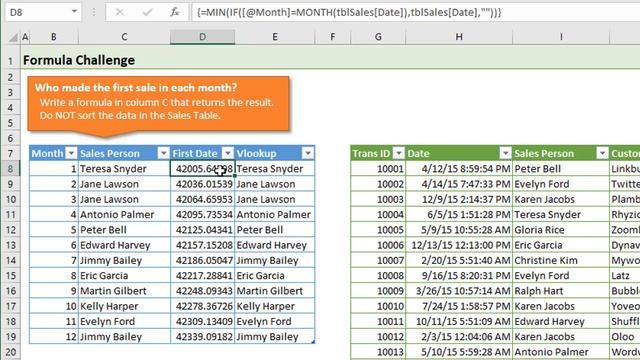Click the Cancel (X) formula bar icon
The width and height of the screenshot is (640, 360).
pos(120,12)
